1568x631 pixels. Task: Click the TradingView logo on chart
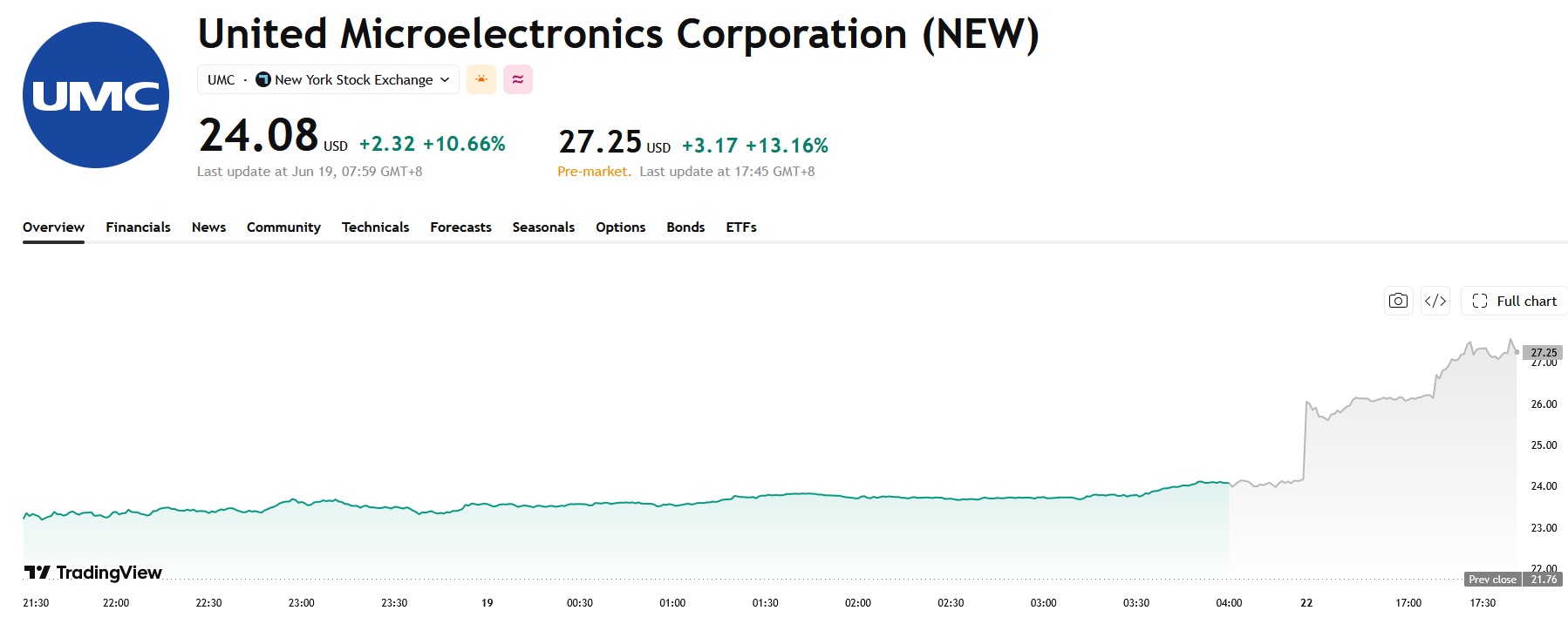pos(93,573)
